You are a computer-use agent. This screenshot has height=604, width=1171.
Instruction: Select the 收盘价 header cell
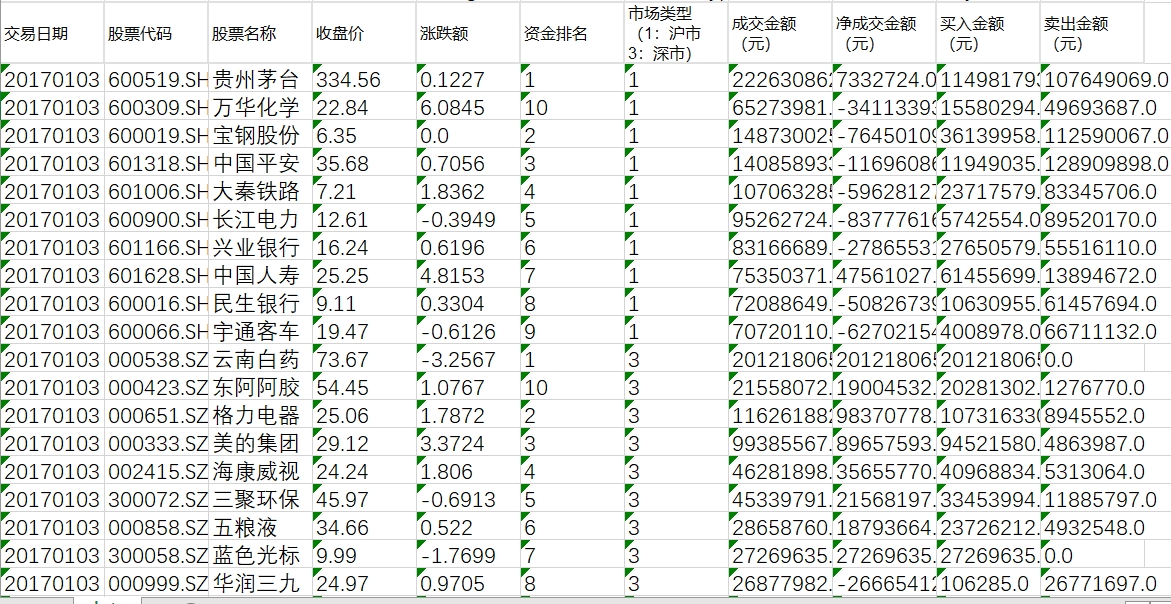tap(364, 34)
